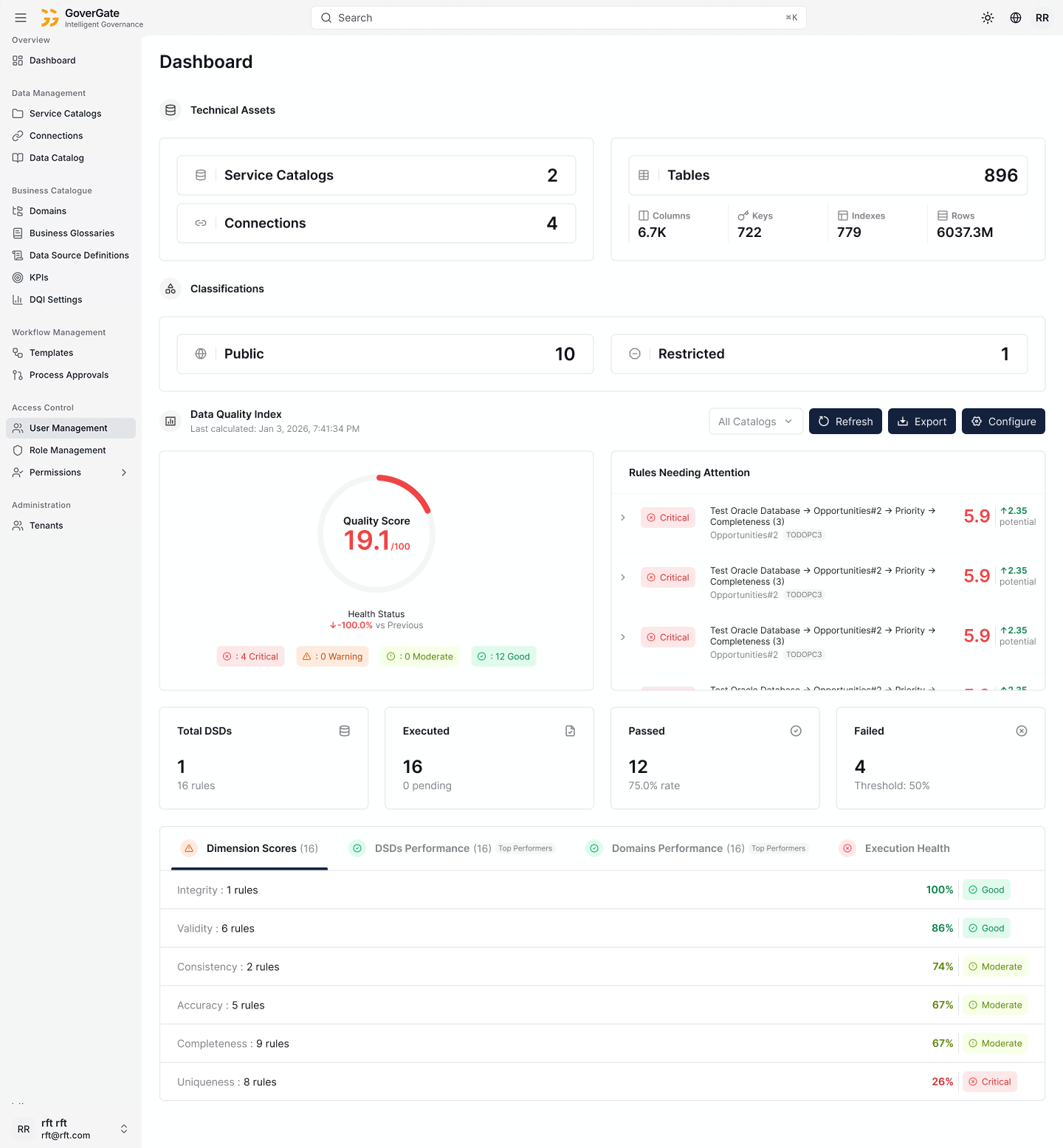Open the language globe icon

[1016, 18]
